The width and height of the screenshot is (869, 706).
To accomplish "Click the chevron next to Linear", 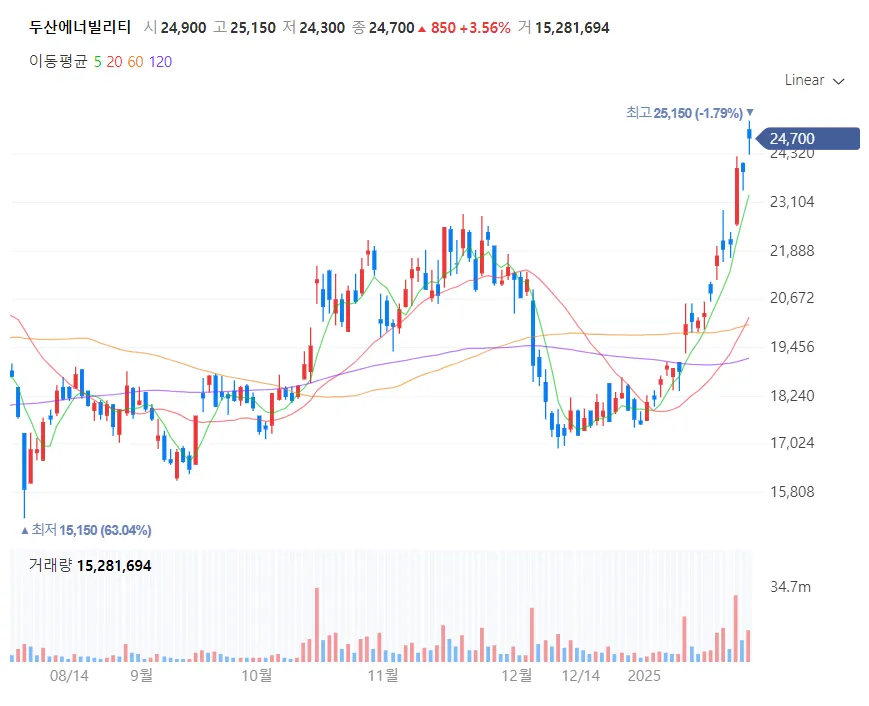I will pyautogui.click(x=839, y=81).
